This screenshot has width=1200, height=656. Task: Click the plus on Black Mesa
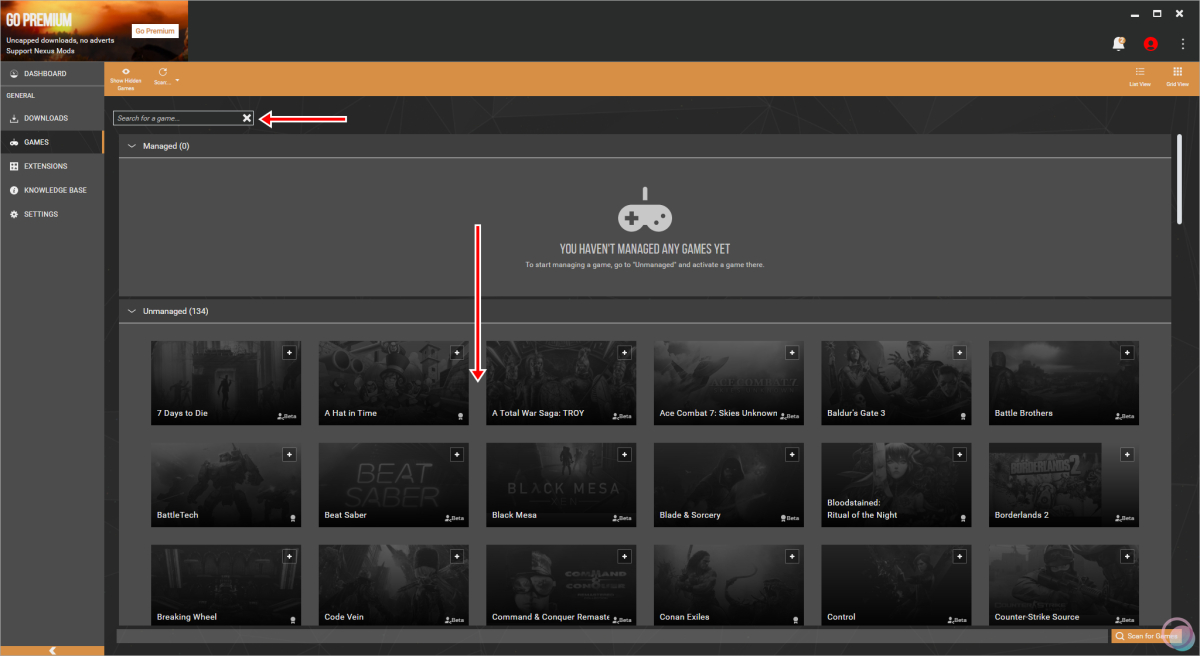[x=624, y=454]
